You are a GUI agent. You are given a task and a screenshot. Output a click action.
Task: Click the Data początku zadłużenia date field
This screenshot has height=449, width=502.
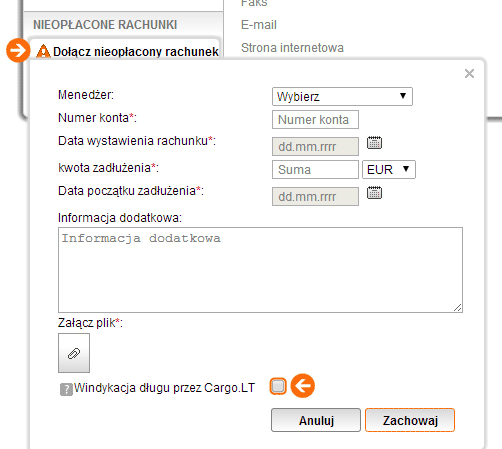[315, 197]
